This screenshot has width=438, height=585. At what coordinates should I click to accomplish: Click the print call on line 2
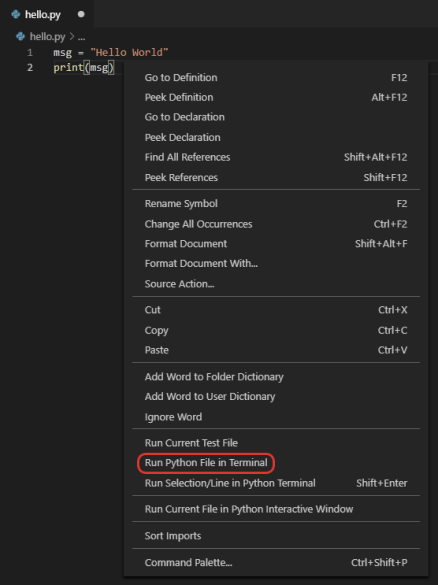(x=68, y=68)
